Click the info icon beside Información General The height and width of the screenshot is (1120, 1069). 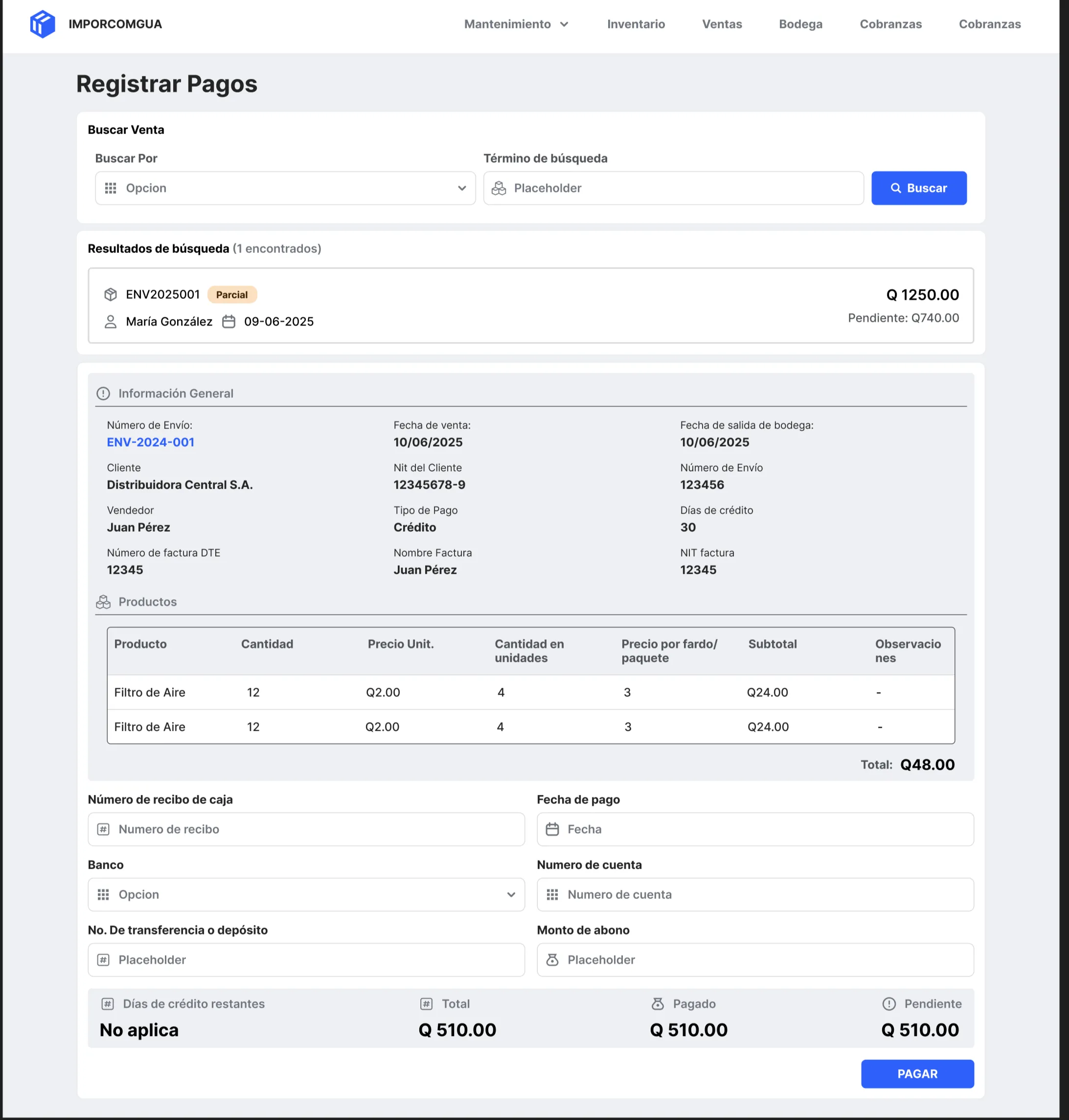pyautogui.click(x=103, y=393)
